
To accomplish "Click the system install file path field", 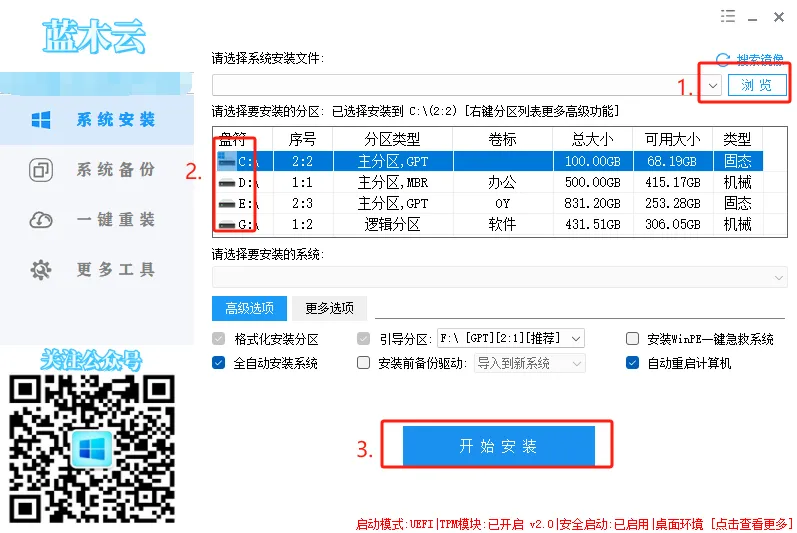I will [457, 85].
